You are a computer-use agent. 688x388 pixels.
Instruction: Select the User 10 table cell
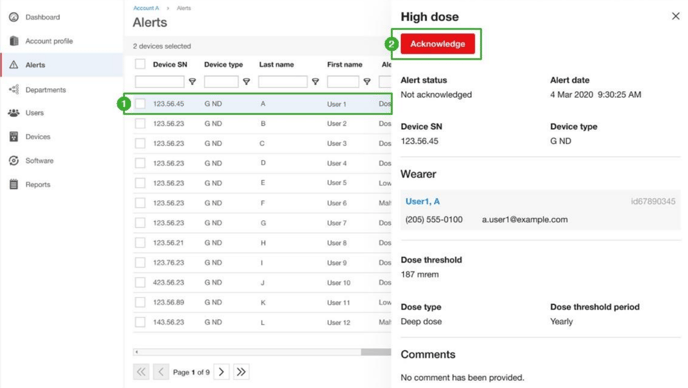339,283
